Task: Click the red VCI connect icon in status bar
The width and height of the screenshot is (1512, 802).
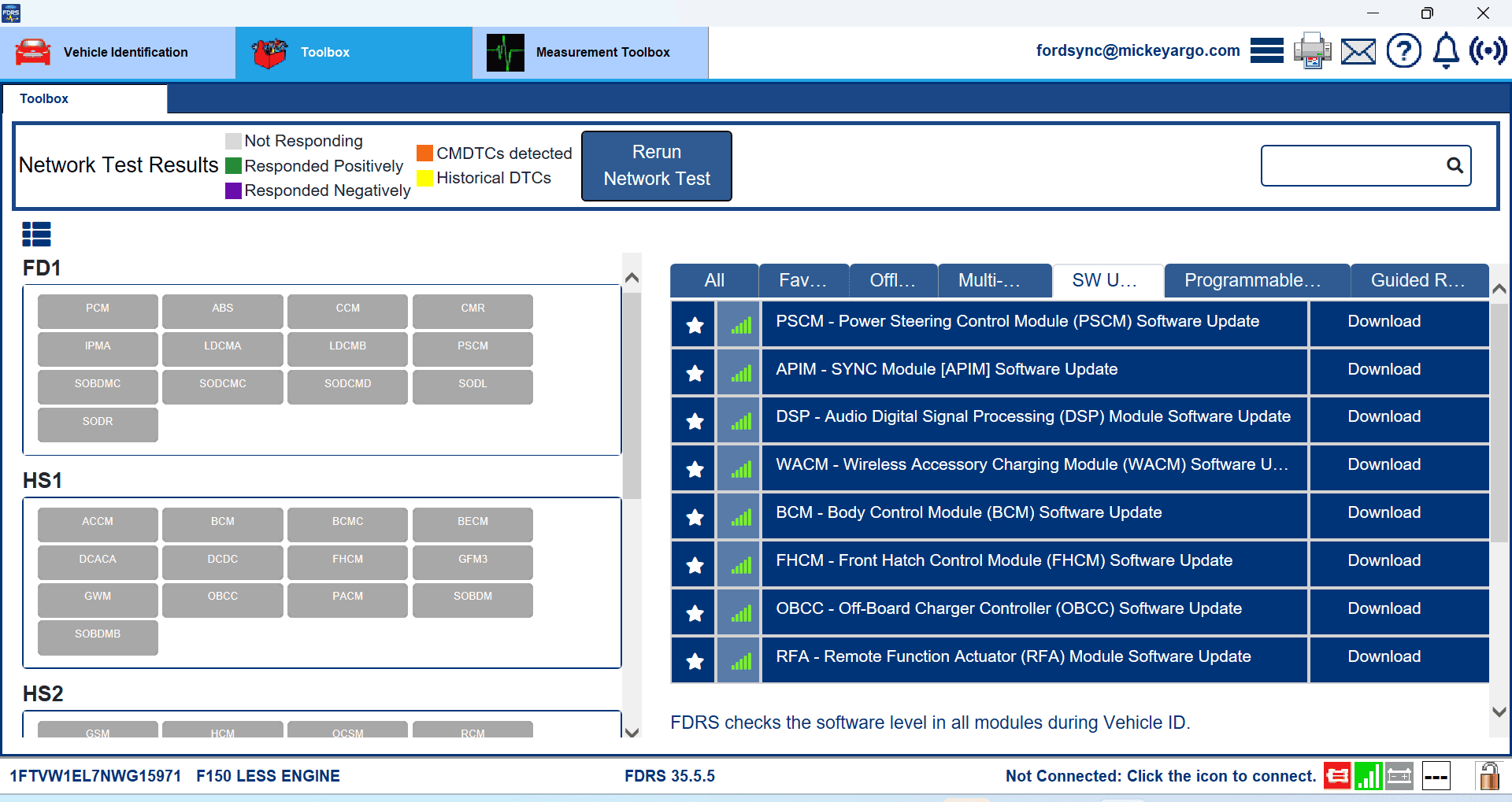Action: pyautogui.click(x=1336, y=776)
